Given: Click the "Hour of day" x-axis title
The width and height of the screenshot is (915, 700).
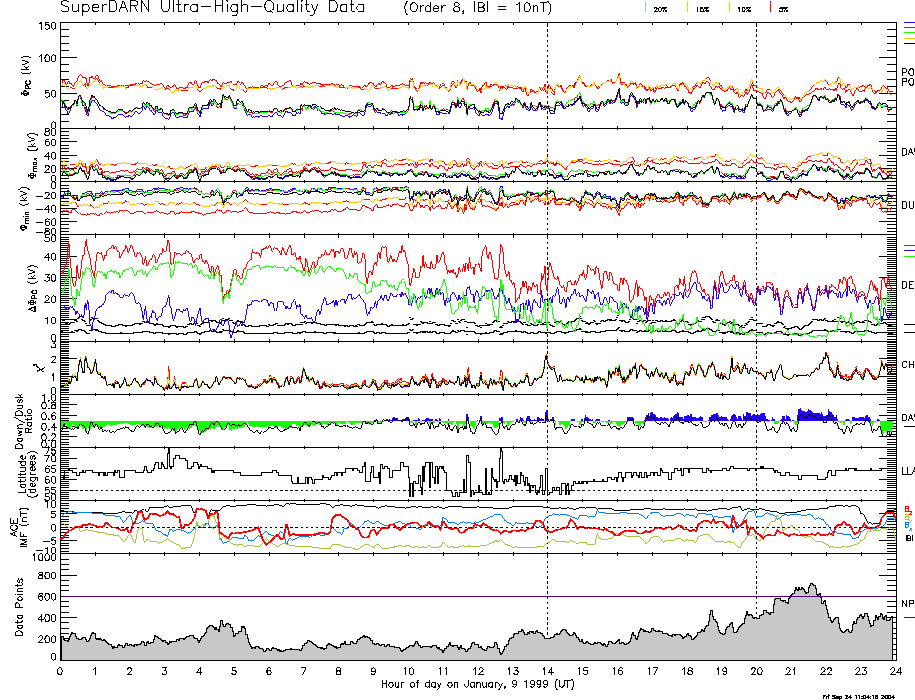Looking at the screenshot, I should click(475, 685).
